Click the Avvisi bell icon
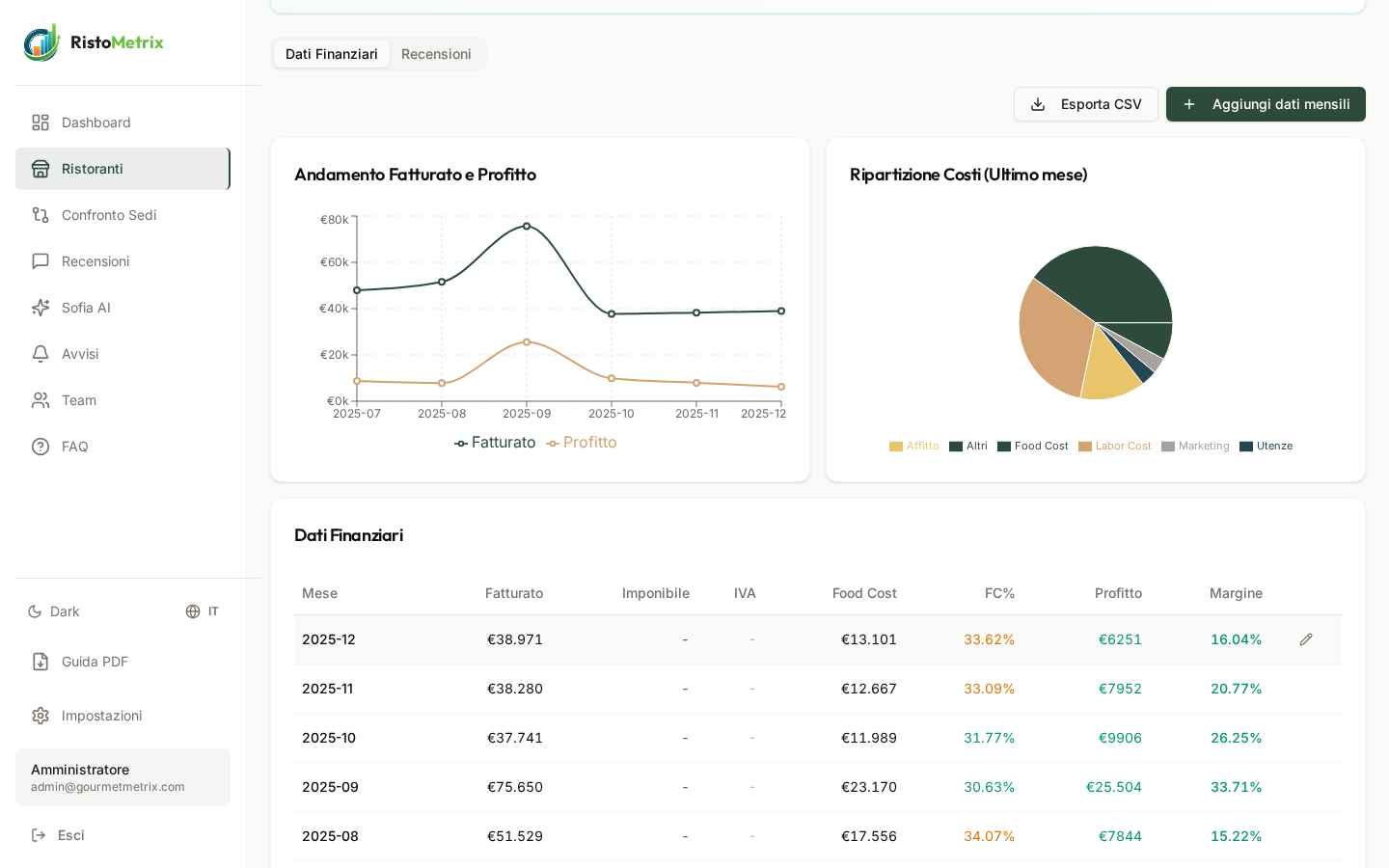Image resolution: width=1389 pixels, height=868 pixels. (41, 354)
